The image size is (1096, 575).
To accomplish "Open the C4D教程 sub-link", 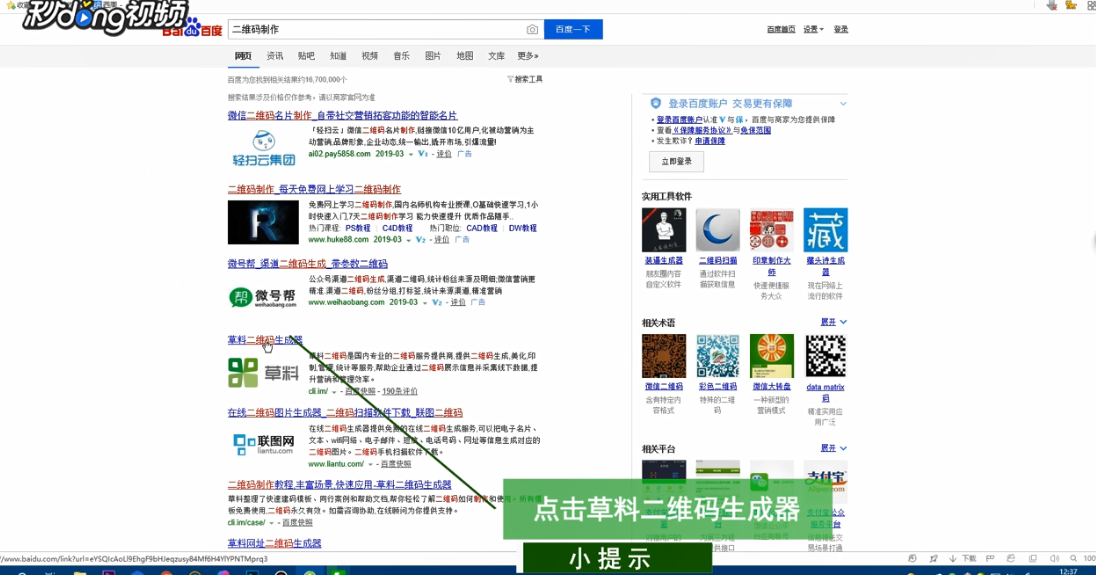I will (x=397, y=228).
